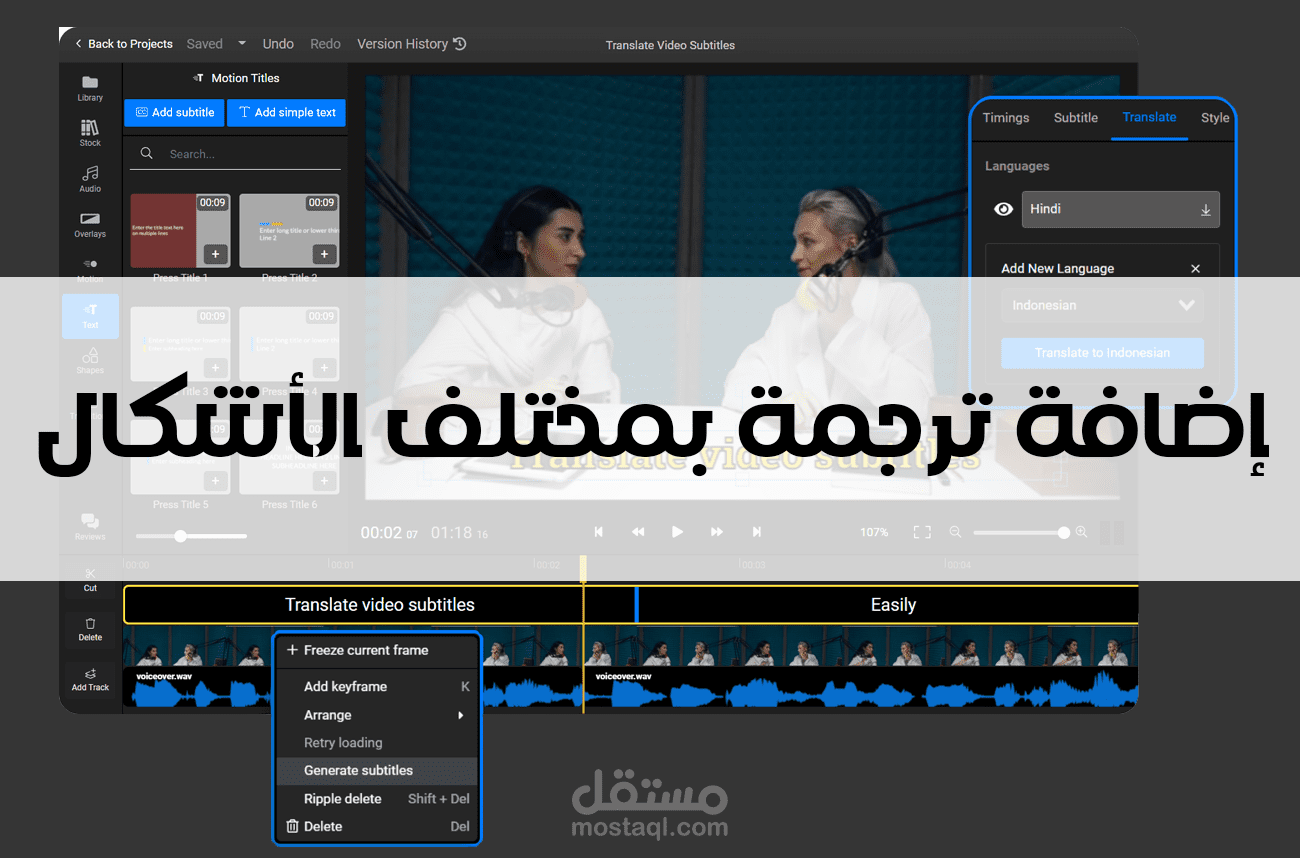1300x858 pixels.
Task: Play the video preview
Action: pos(677,532)
